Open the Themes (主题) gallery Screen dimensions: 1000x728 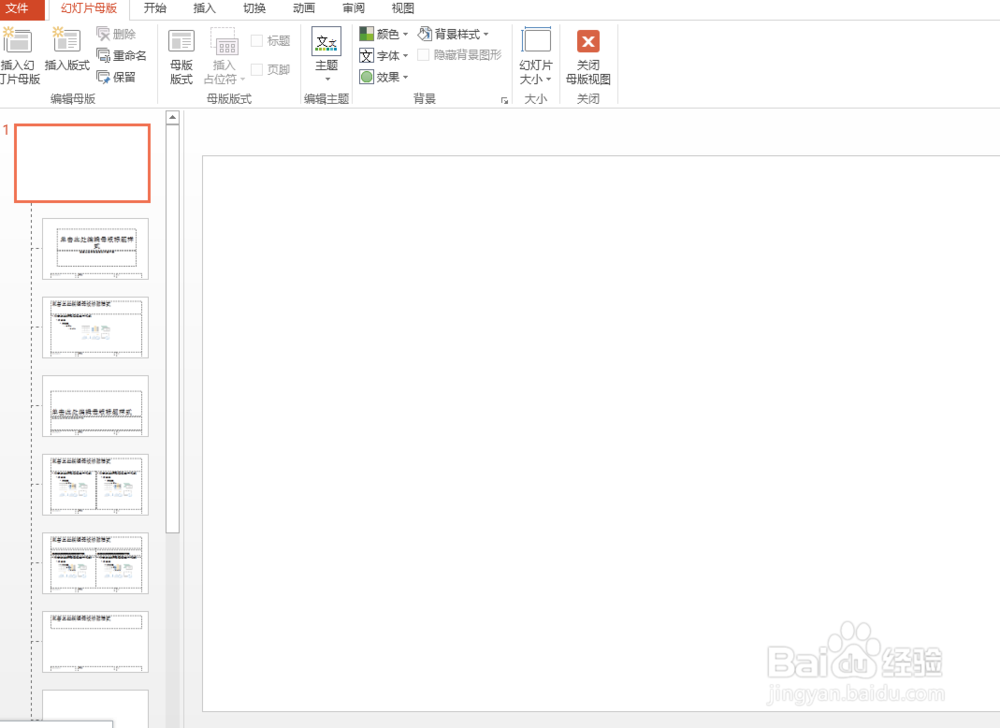(327, 54)
